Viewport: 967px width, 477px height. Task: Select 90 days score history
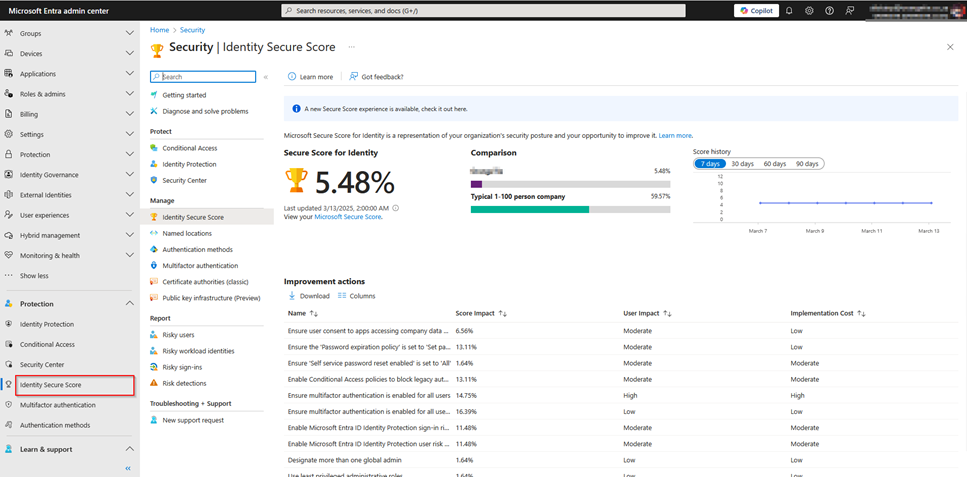pyautogui.click(x=807, y=164)
